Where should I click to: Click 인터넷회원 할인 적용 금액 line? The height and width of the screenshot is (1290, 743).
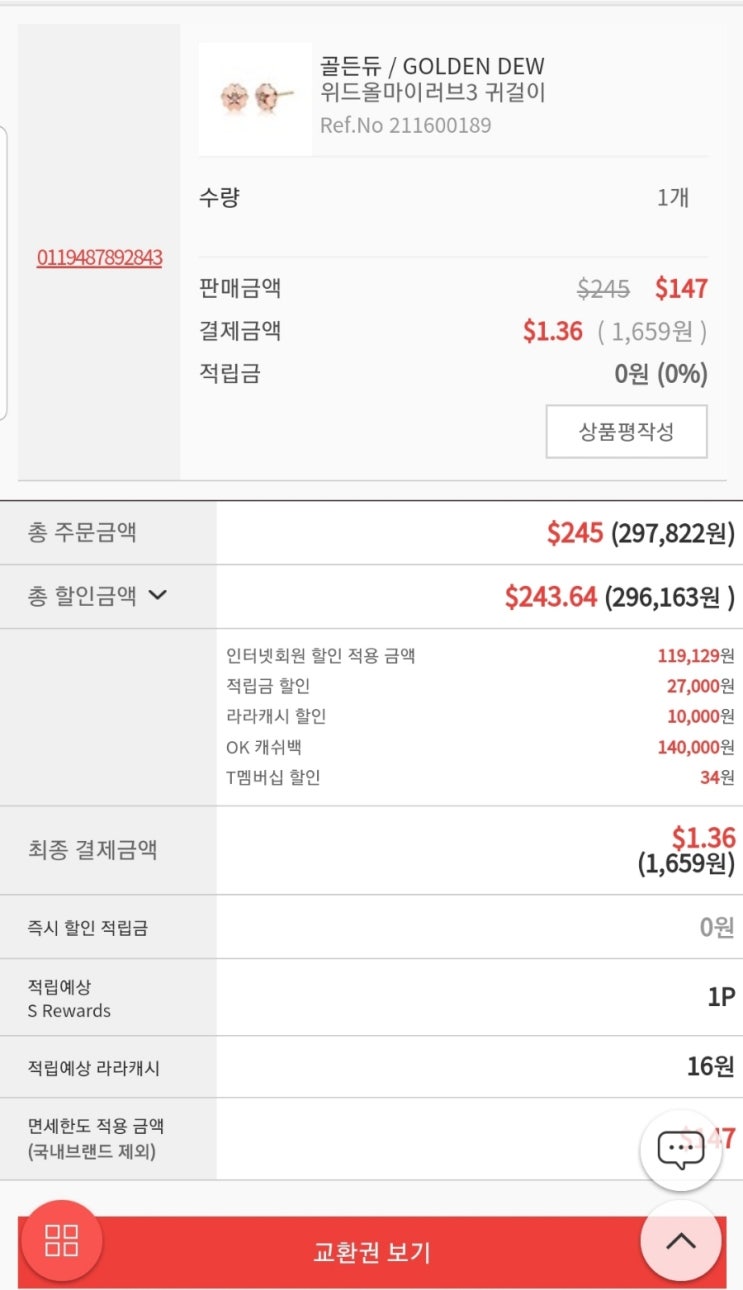tap(320, 656)
